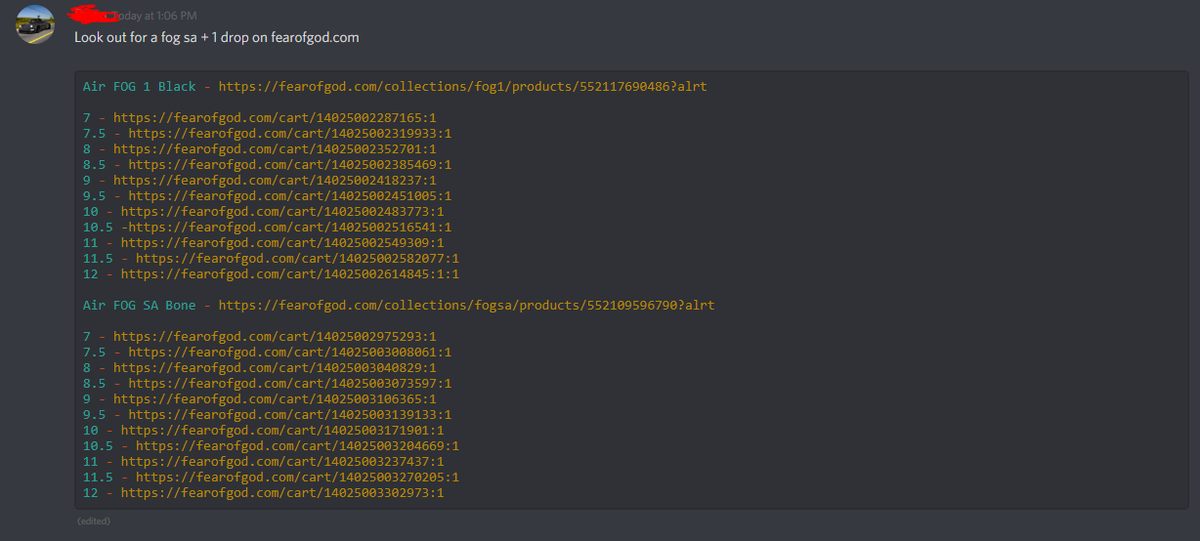Click cart link ending 14025002614845:1:1

(x=290, y=274)
